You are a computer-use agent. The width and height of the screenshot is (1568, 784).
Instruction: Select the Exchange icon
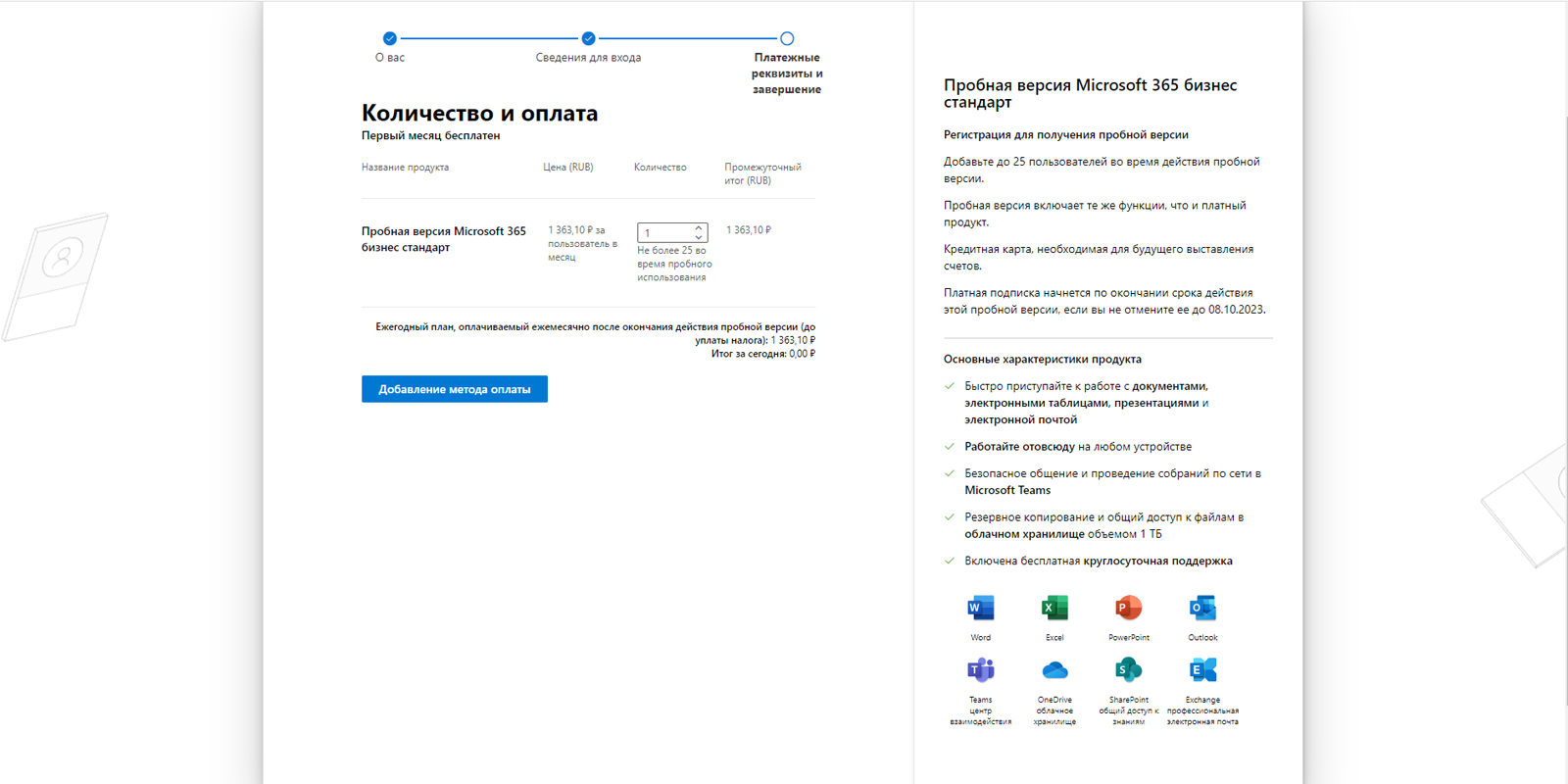1202,670
